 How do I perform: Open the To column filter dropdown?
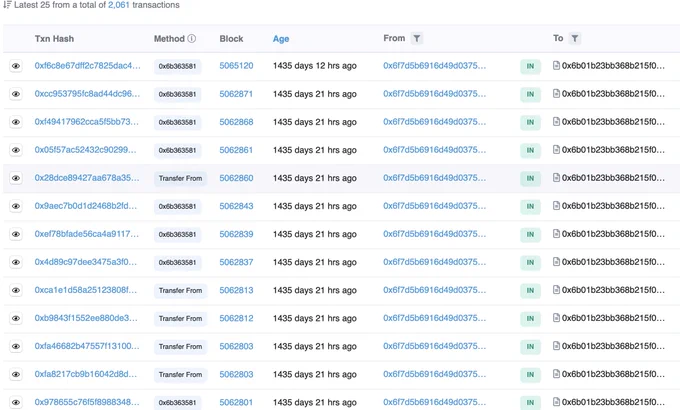(575, 39)
